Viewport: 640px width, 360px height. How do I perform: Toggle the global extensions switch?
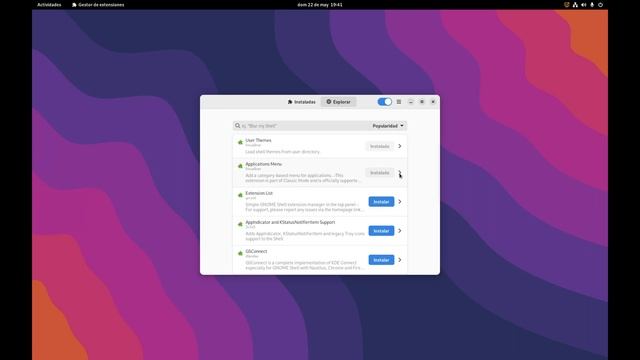384,102
